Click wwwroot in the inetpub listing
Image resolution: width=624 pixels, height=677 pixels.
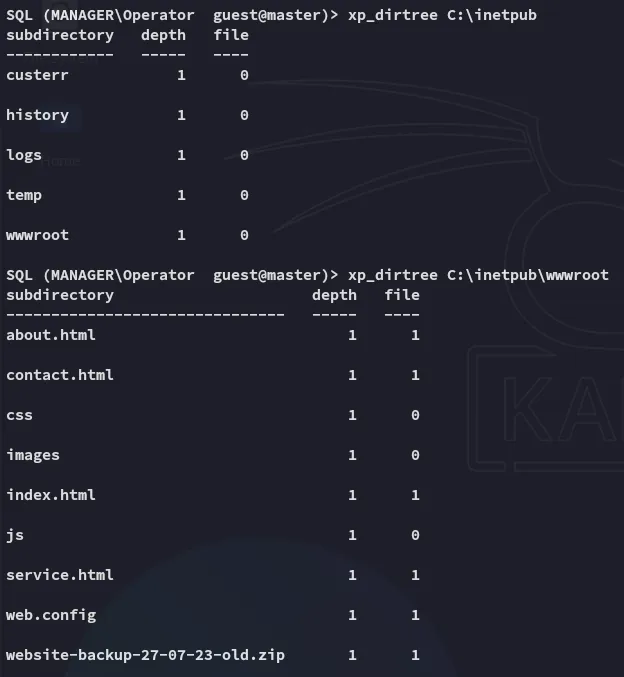38,235
